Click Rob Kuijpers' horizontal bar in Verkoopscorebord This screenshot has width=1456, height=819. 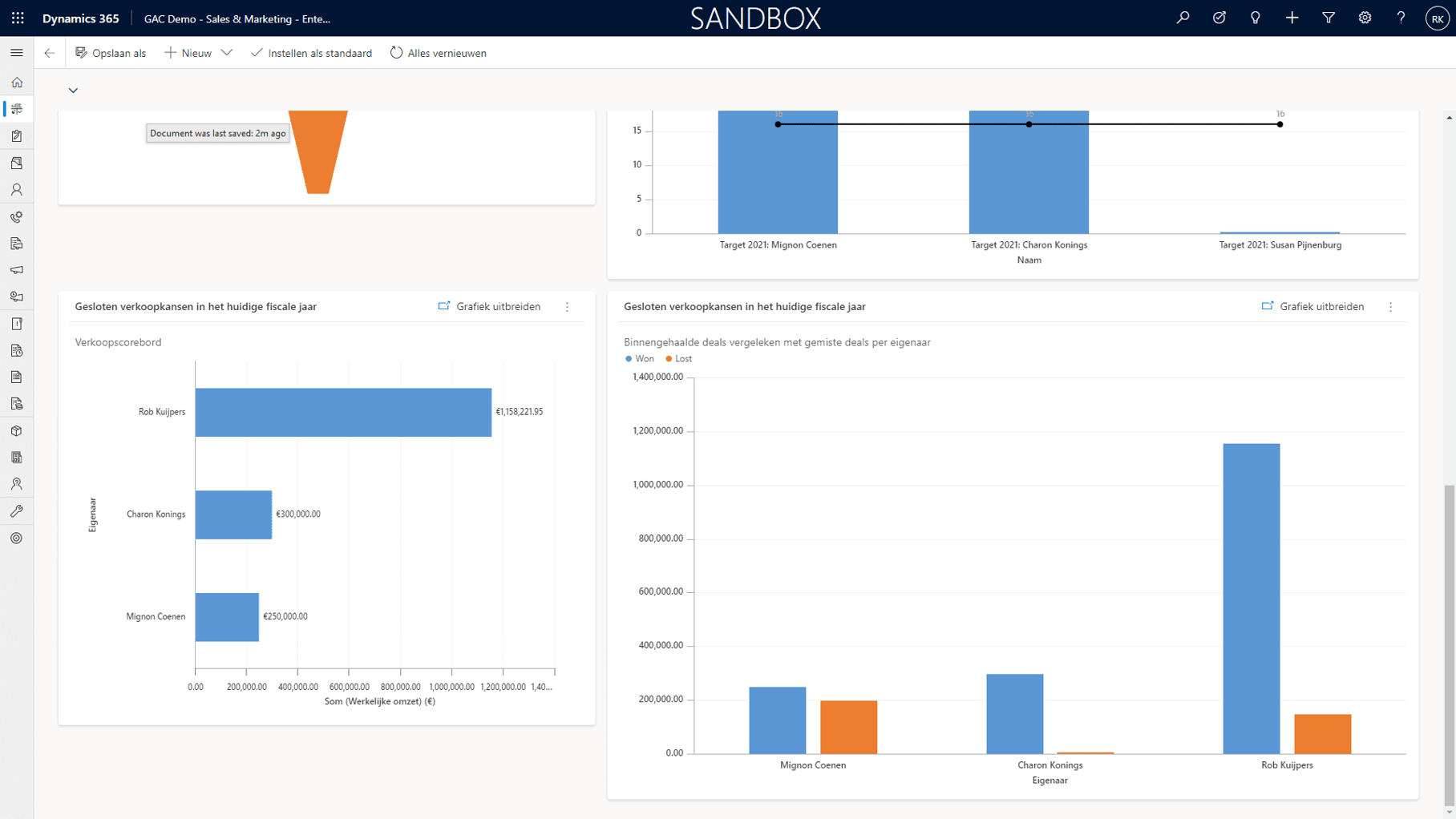[x=343, y=412]
